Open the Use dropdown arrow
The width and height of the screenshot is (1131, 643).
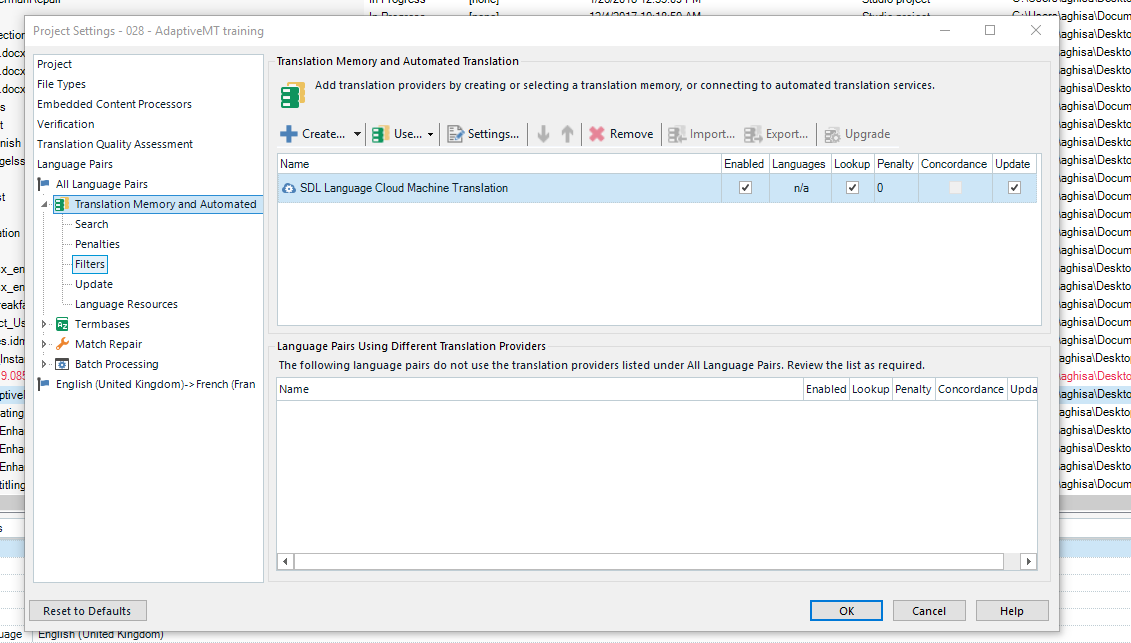coord(431,134)
